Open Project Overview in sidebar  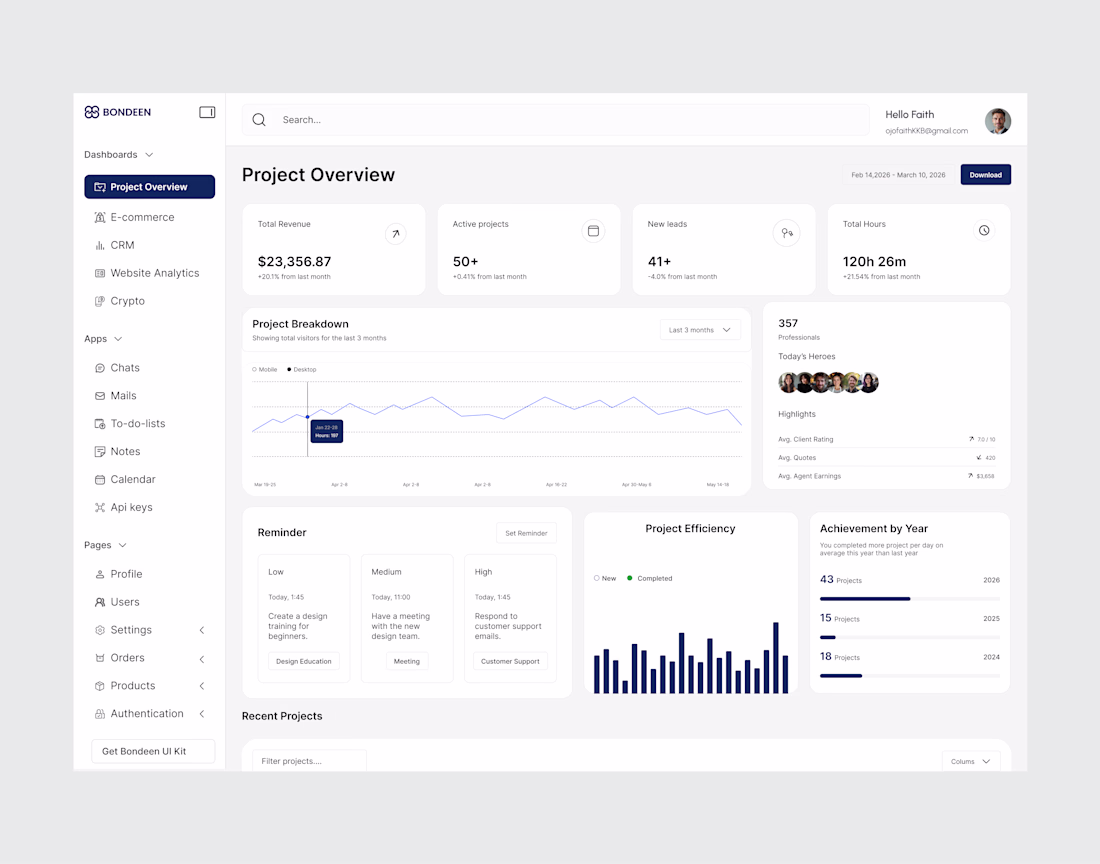(x=149, y=187)
